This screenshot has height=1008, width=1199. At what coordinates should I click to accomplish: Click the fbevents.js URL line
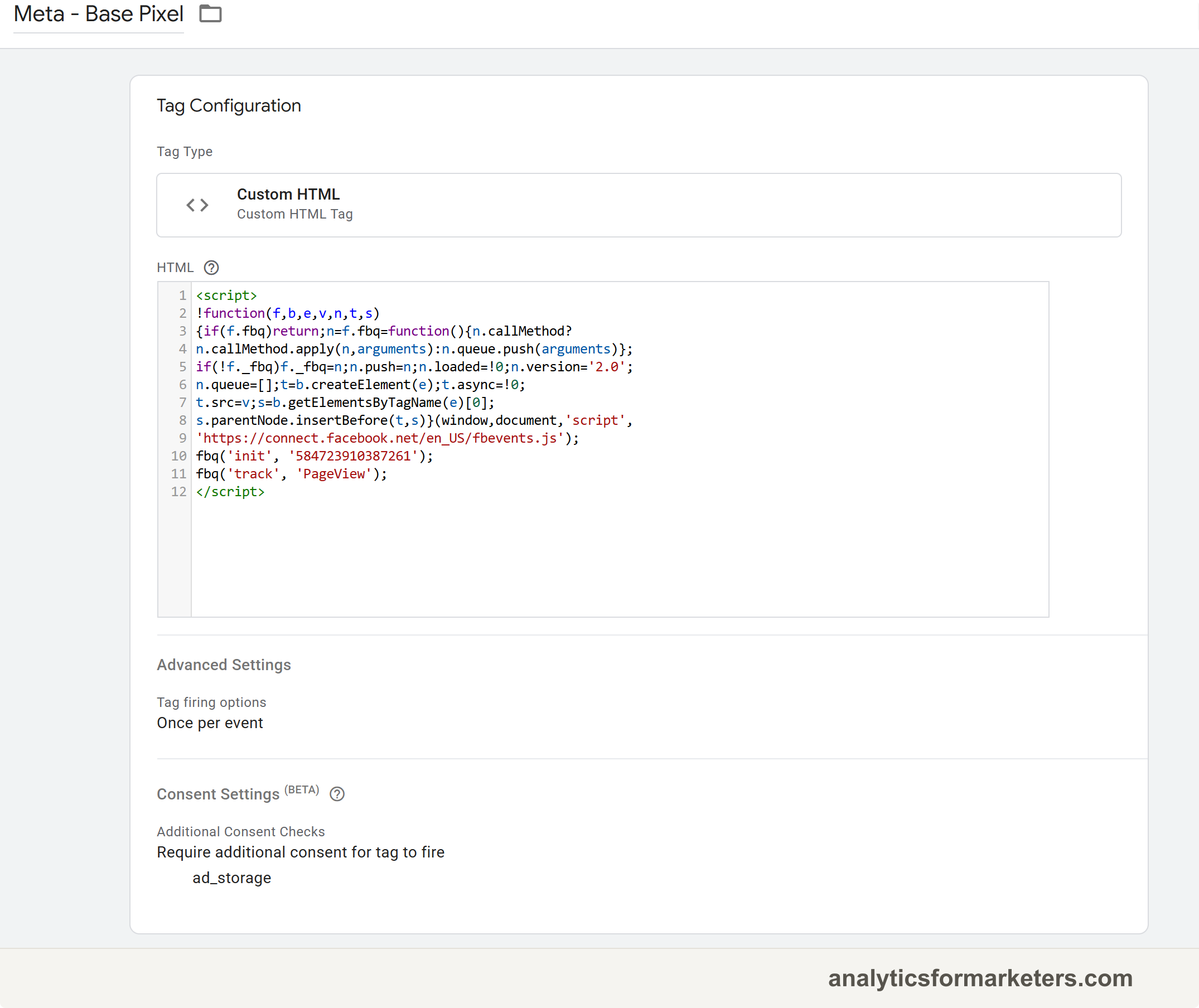[388, 438]
